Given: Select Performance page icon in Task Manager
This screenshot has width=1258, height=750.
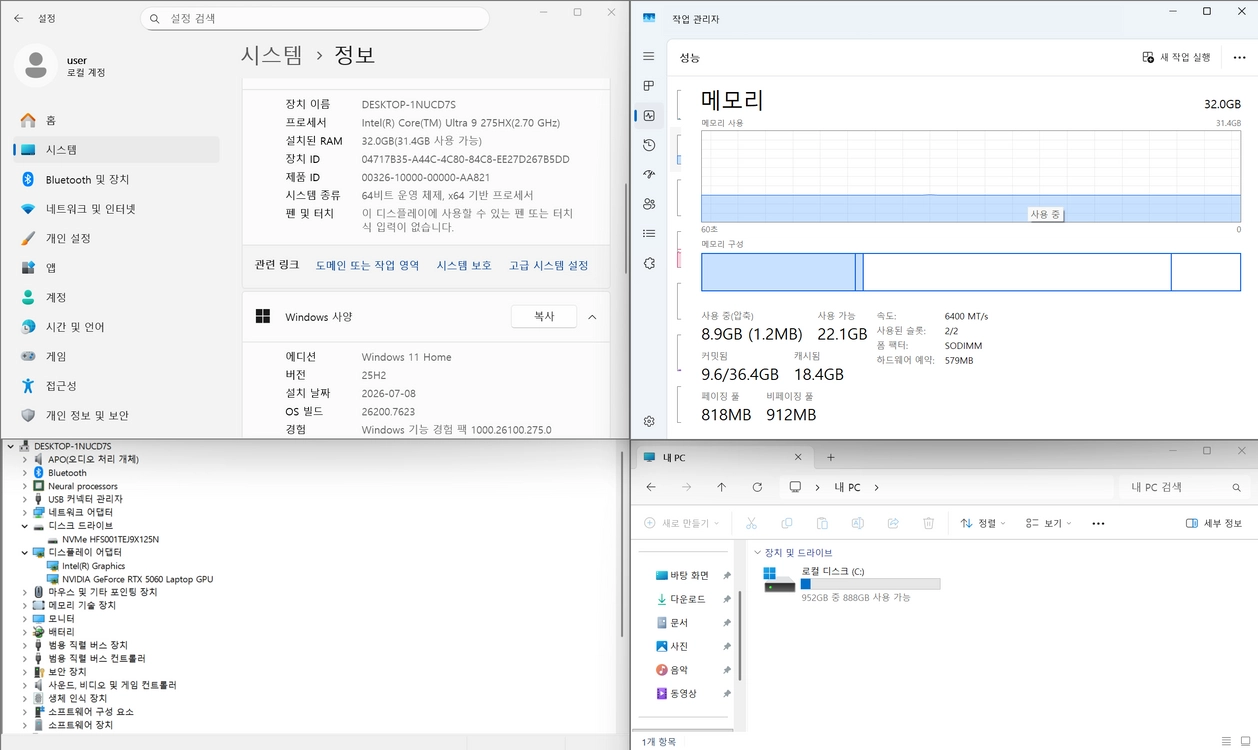Looking at the screenshot, I should point(649,116).
